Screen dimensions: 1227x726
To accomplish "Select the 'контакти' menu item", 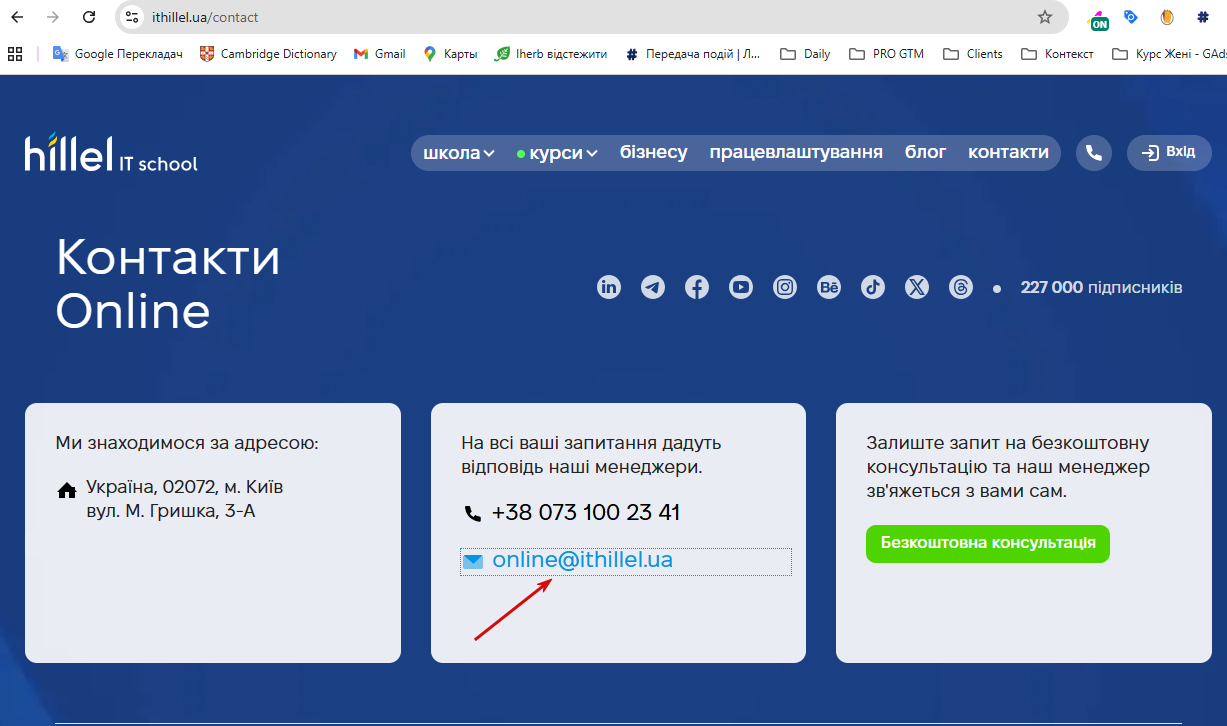I will (x=1009, y=152).
